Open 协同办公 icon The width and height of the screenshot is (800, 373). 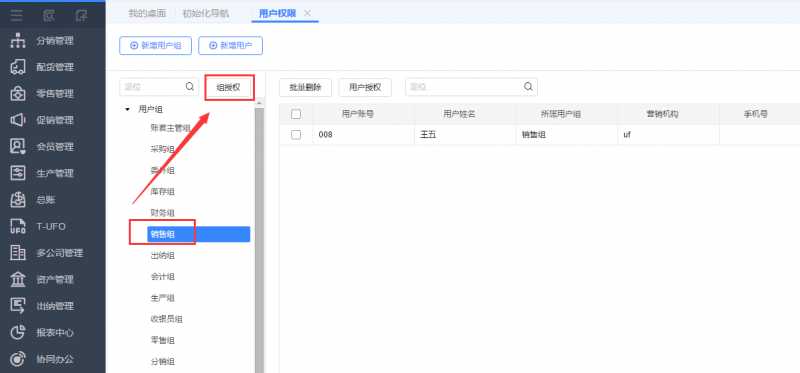click(x=18, y=359)
